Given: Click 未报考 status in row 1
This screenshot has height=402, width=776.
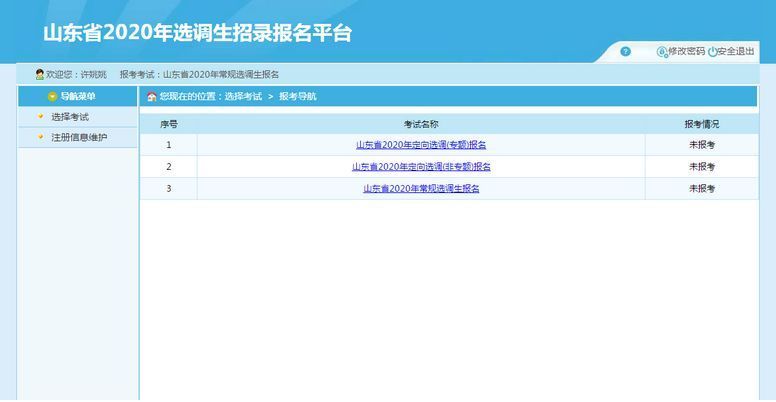Looking at the screenshot, I should [x=702, y=145].
